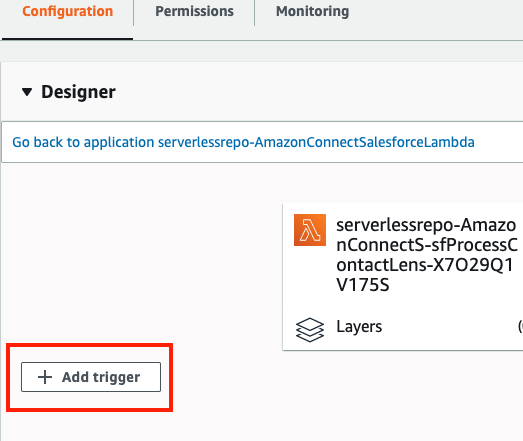
Task: Click the plus icon on Add trigger
Action: point(45,377)
